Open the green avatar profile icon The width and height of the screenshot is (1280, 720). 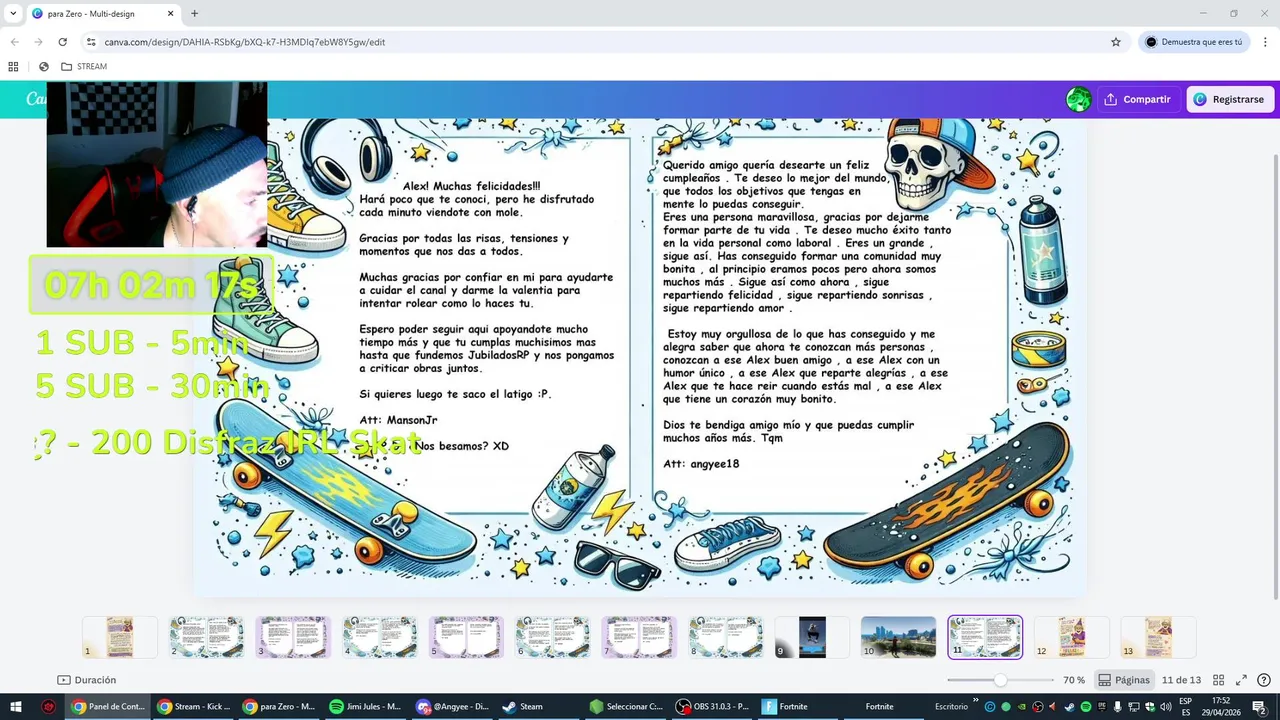tap(1078, 99)
